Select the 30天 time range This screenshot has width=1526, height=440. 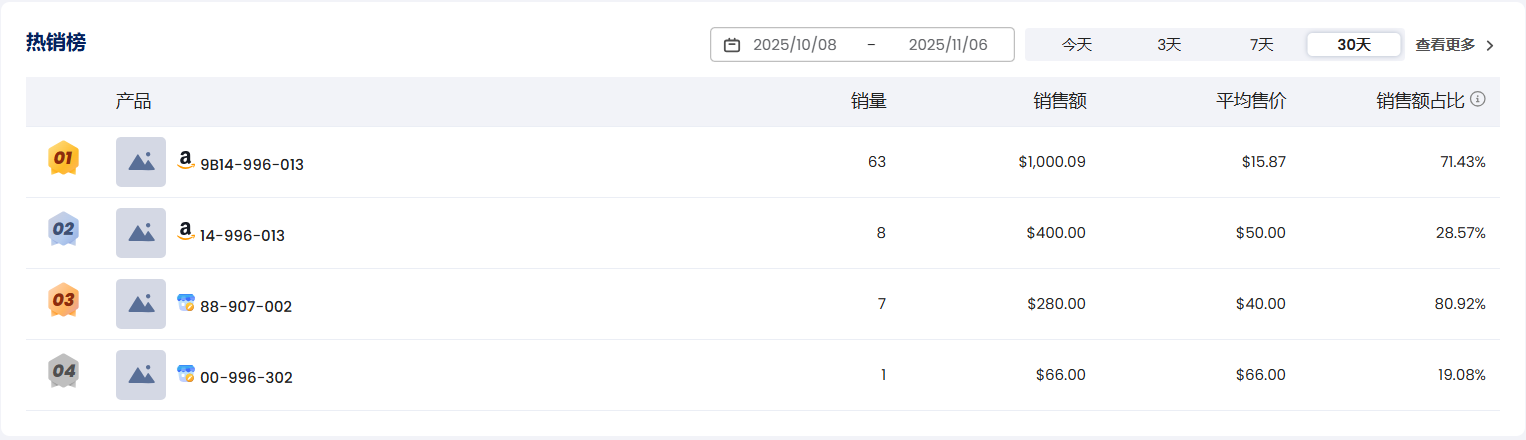(x=1353, y=45)
